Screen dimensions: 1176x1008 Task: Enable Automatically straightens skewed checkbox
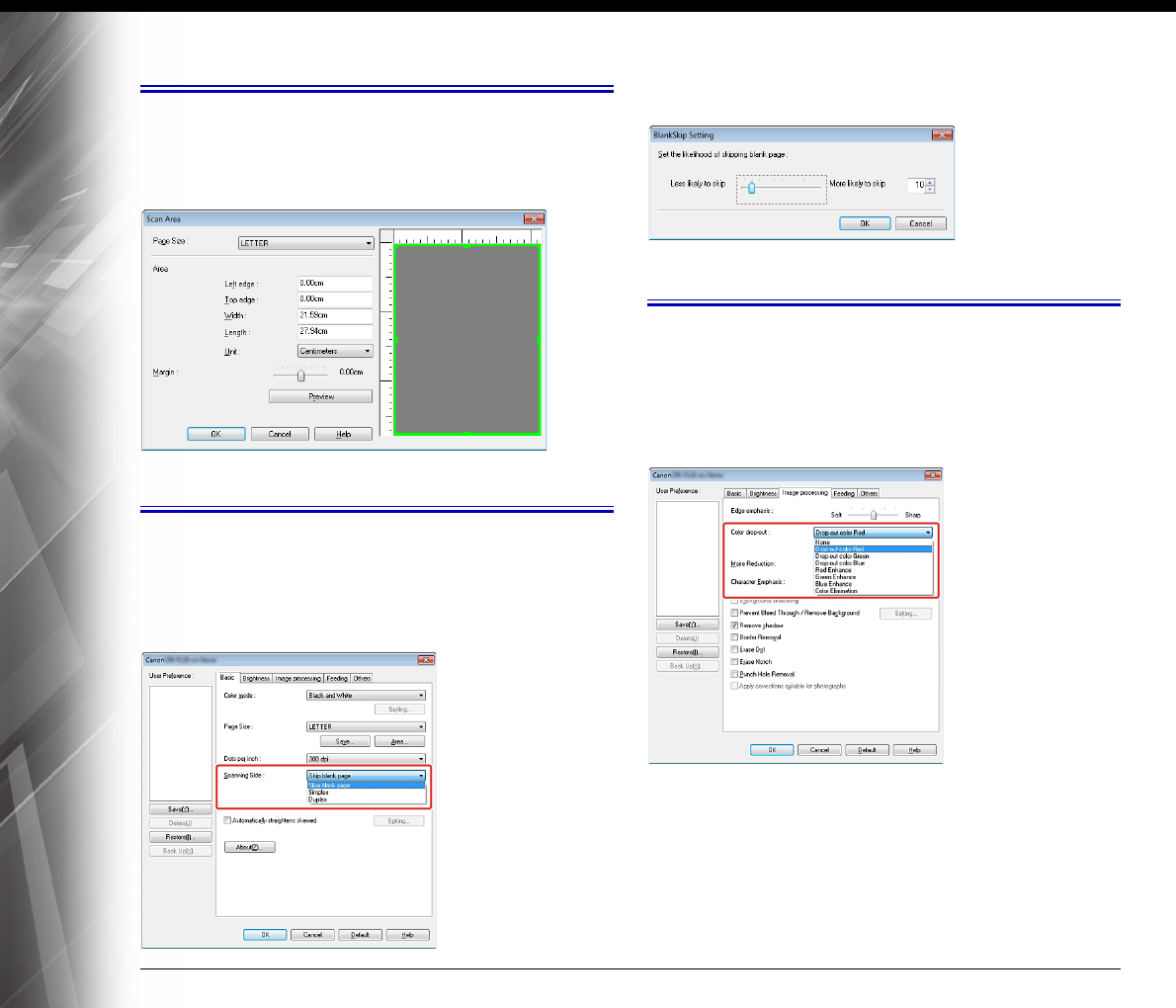[227, 820]
